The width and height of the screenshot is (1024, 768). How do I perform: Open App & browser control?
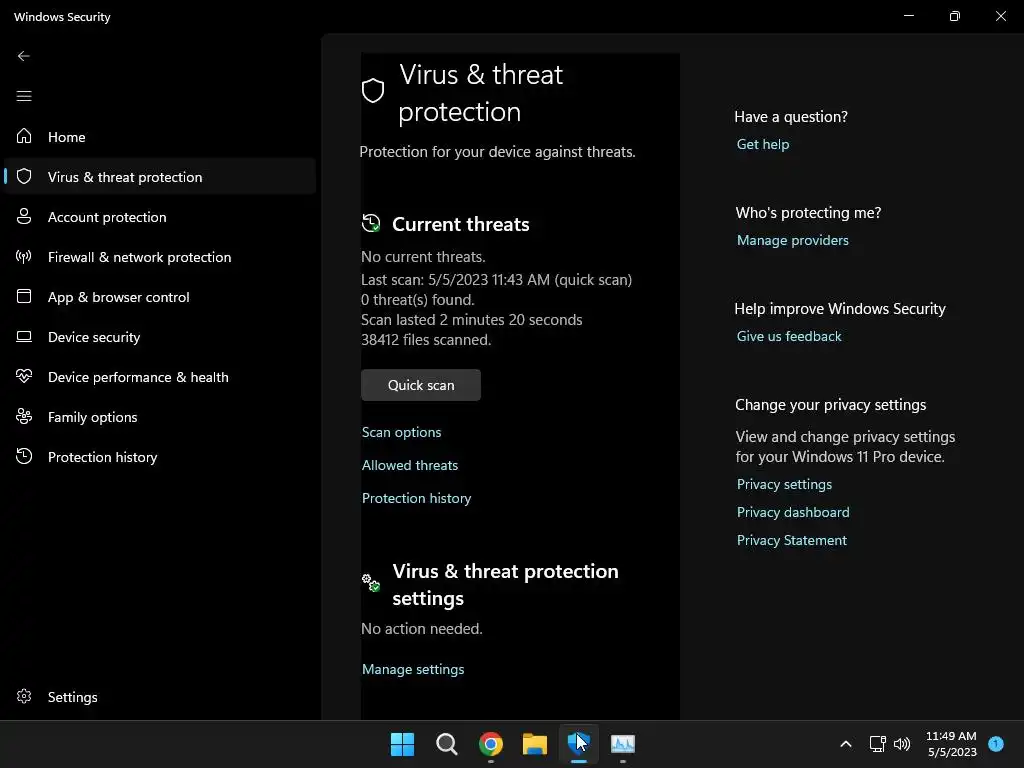[x=160, y=296]
